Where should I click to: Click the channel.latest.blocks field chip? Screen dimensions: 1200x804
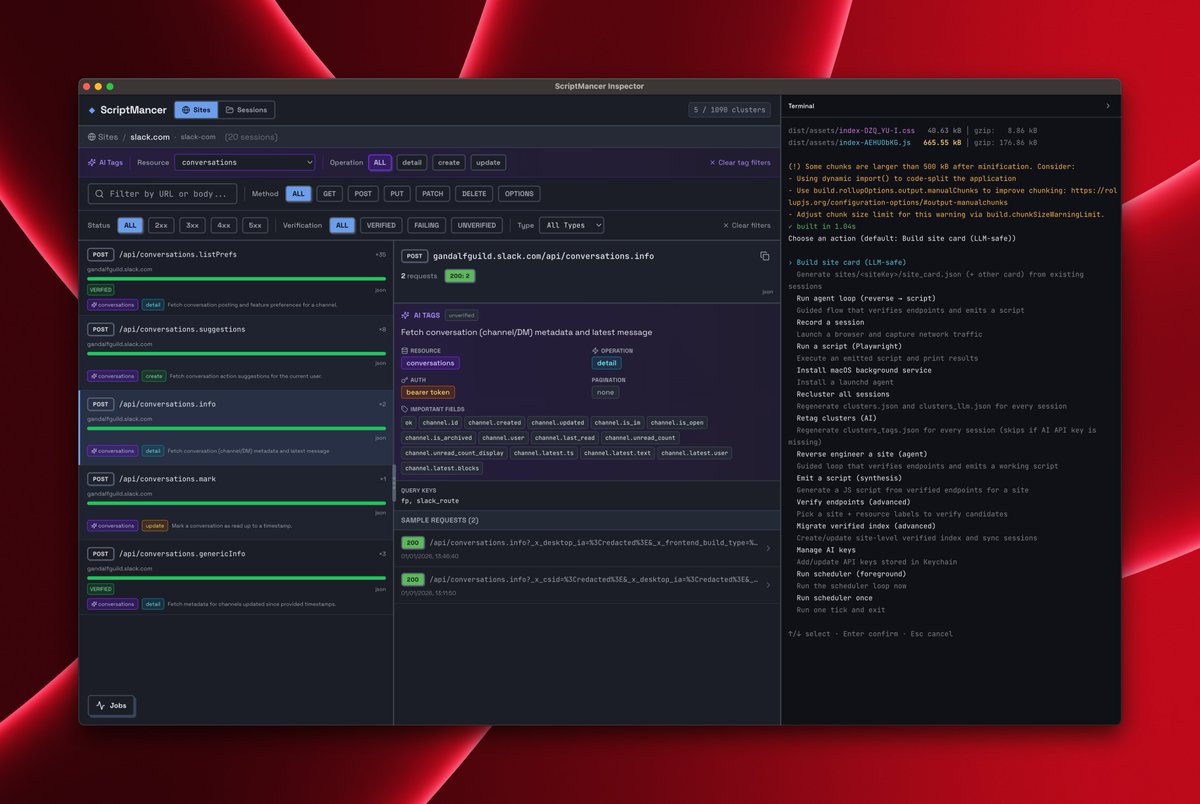(442, 468)
